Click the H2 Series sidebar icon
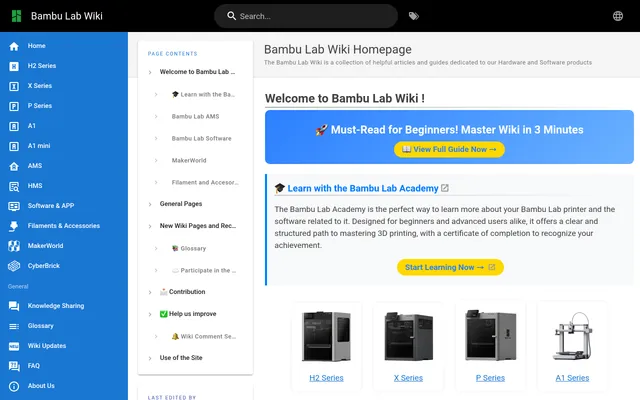Image resolution: width=640 pixels, height=400 pixels. (x=14, y=66)
